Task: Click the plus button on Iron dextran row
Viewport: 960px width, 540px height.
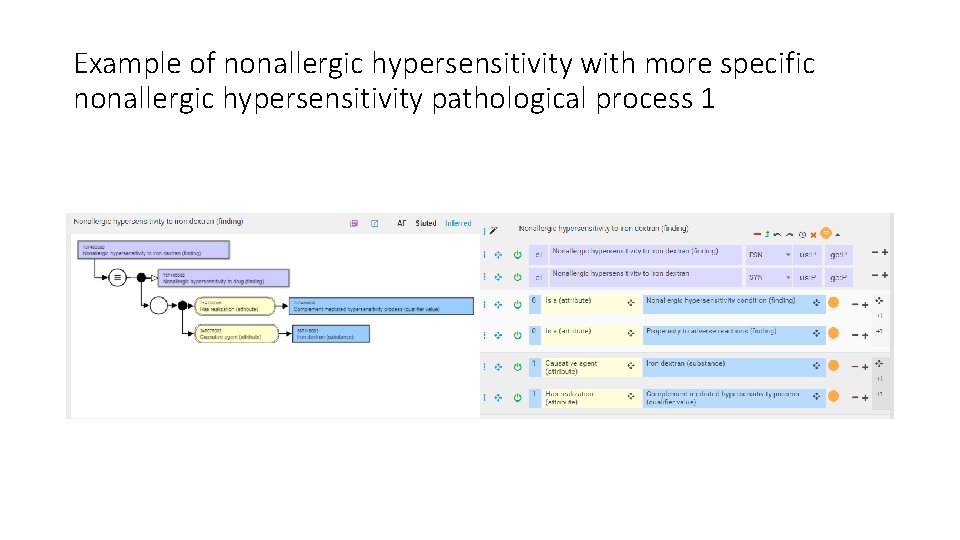Action: (x=865, y=366)
